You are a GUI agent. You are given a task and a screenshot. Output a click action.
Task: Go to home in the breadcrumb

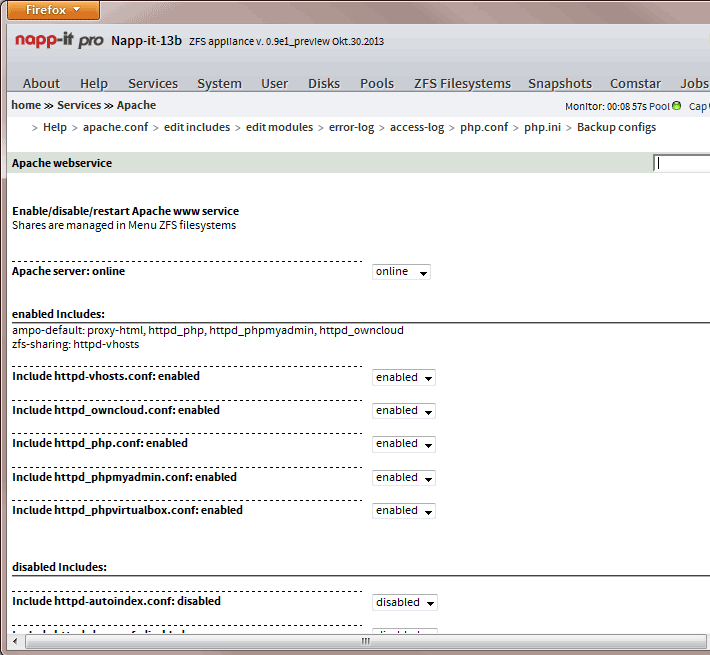coord(26,105)
